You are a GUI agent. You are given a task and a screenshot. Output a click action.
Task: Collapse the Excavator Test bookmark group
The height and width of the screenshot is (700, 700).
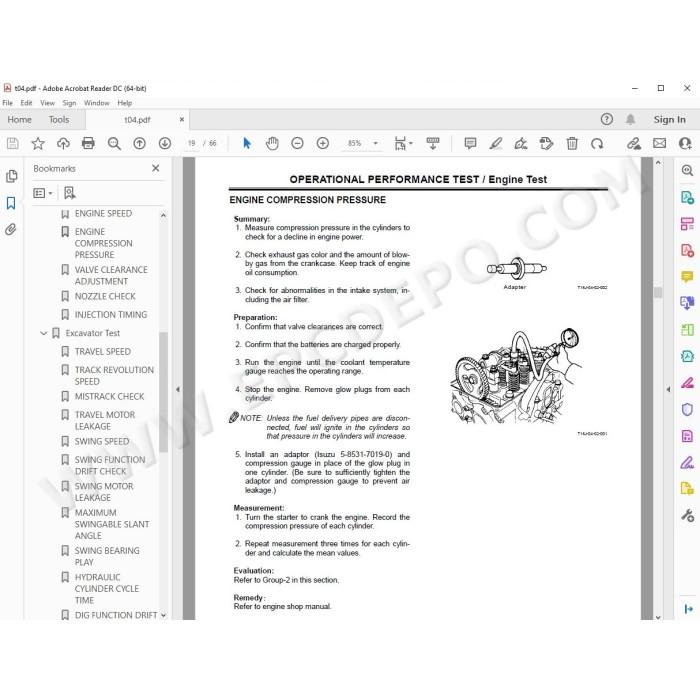[43, 333]
